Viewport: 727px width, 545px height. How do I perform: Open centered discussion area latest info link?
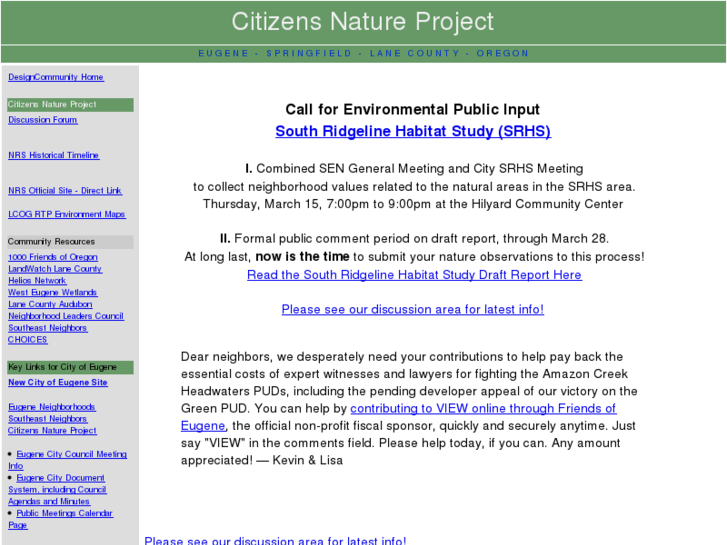pyautogui.click(x=413, y=309)
